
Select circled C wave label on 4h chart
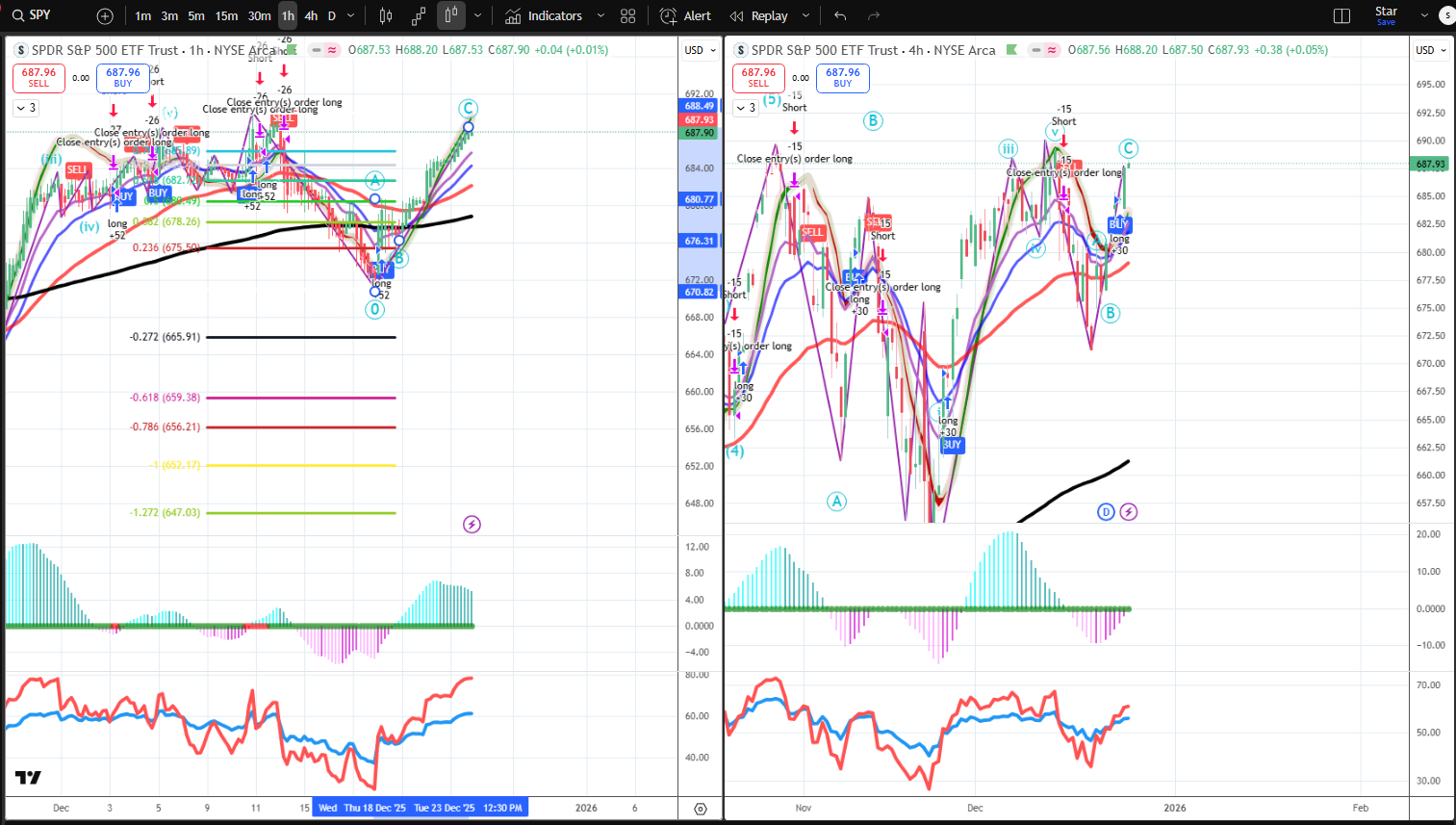pyautogui.click(x=1129, y=148)
